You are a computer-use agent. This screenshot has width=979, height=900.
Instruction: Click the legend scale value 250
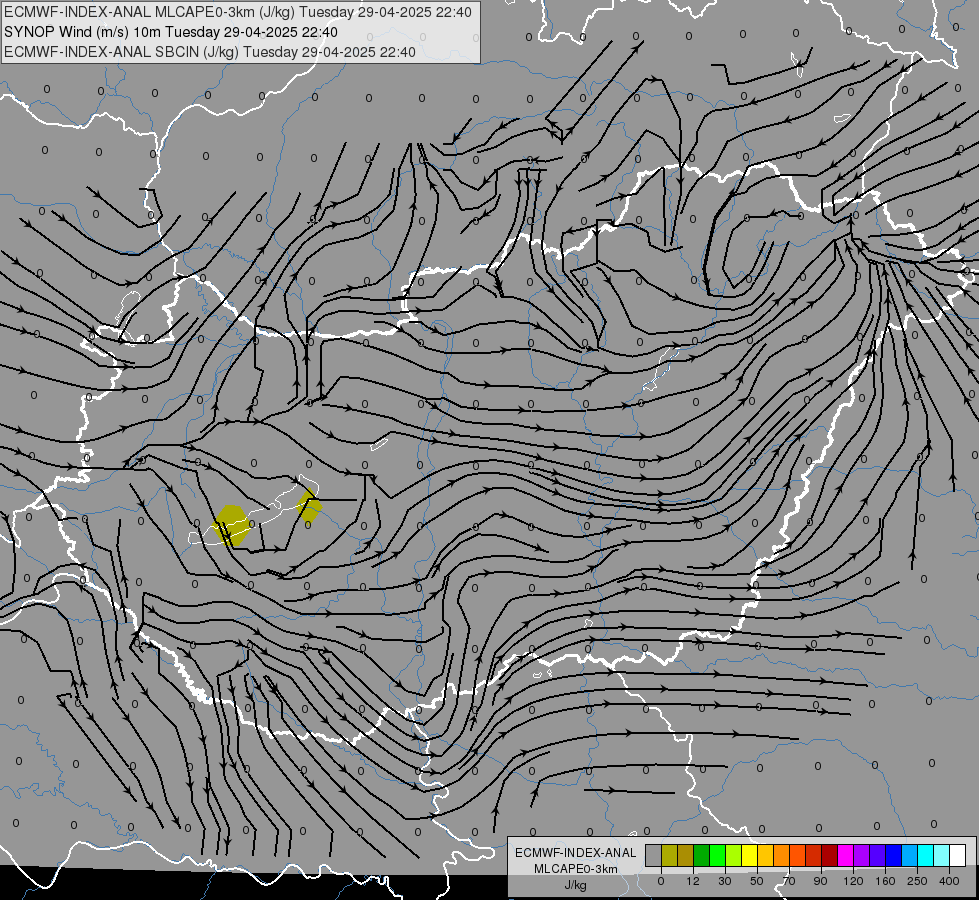coord(917,881)
